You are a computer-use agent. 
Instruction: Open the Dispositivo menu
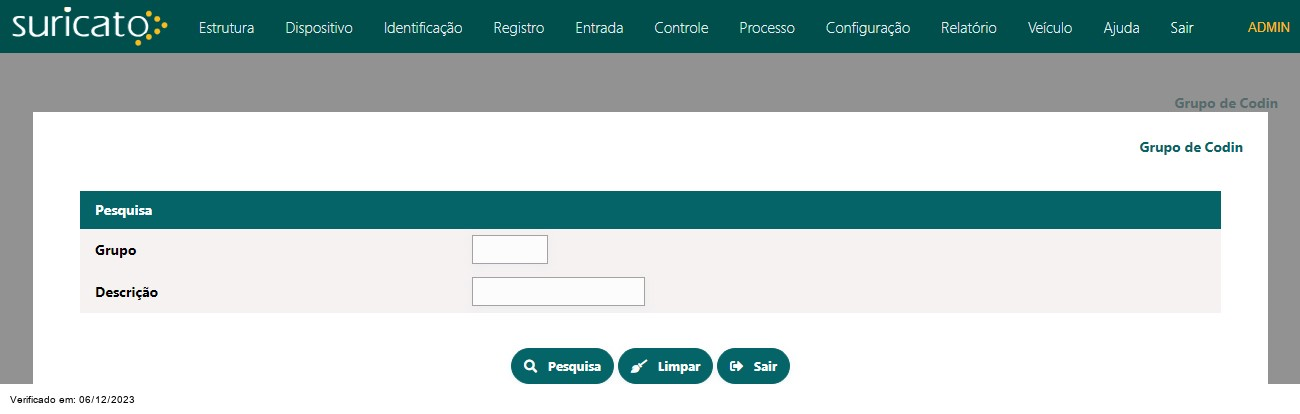[x=319, y=28]
